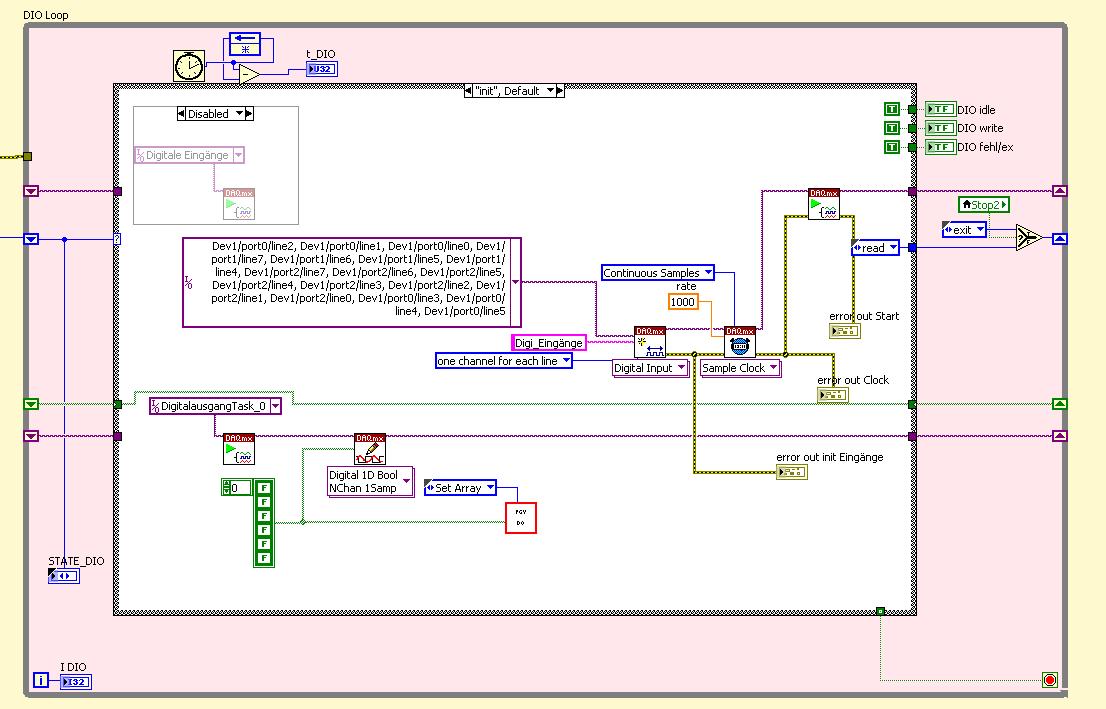Click the error out Start indicator terminal
Screen dimensions: 1106x709
[844, 330]
